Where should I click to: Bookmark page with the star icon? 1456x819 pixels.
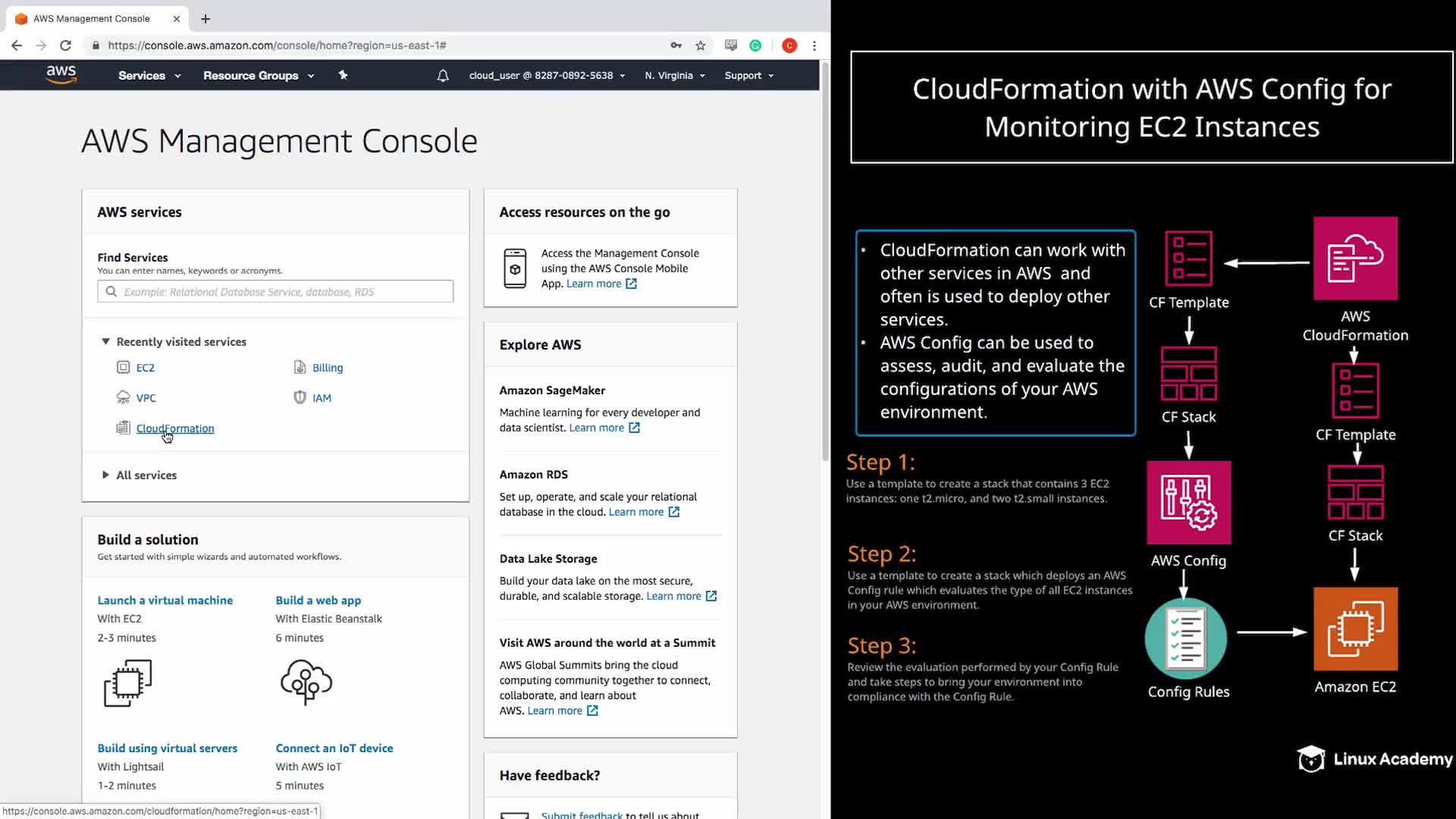[701, 45]
